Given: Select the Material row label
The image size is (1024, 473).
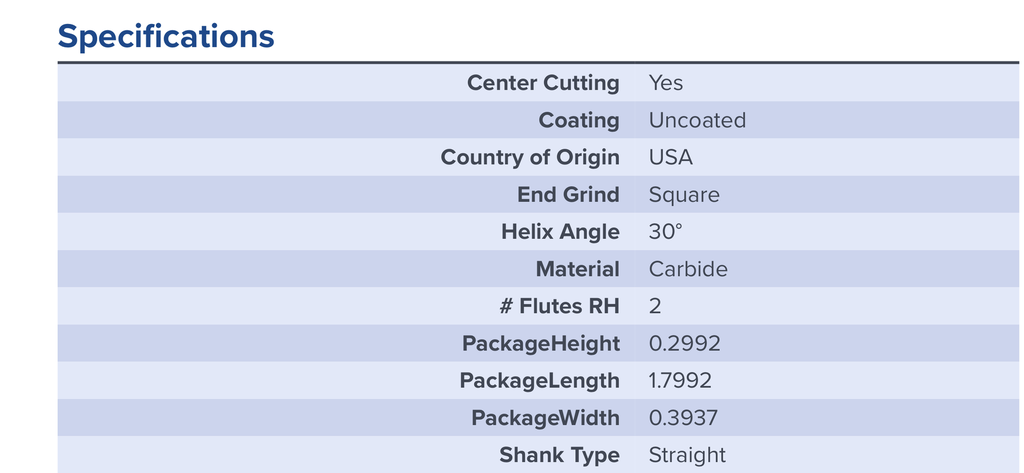Looking at the screenshot, I should [x=577, y=269].
